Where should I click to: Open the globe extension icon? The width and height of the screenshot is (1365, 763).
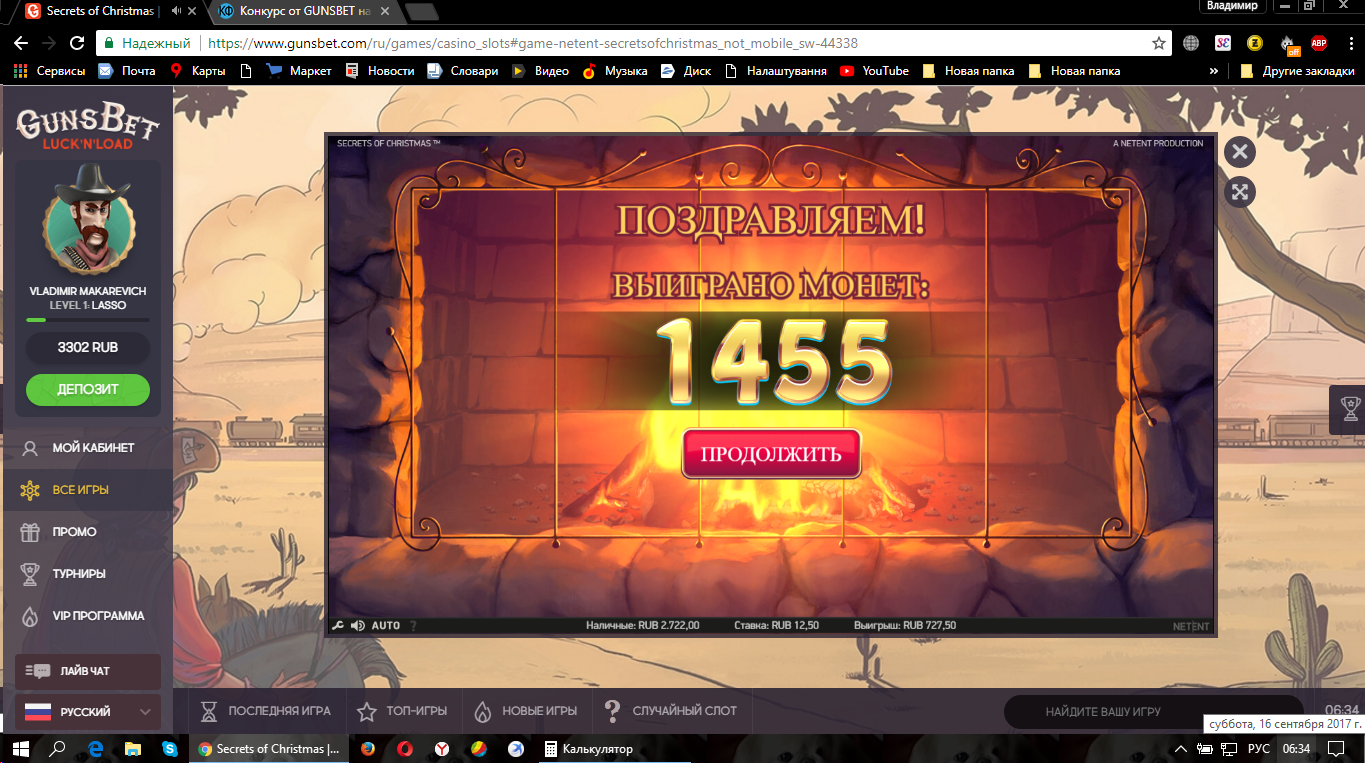click(x=1191, y=43)
